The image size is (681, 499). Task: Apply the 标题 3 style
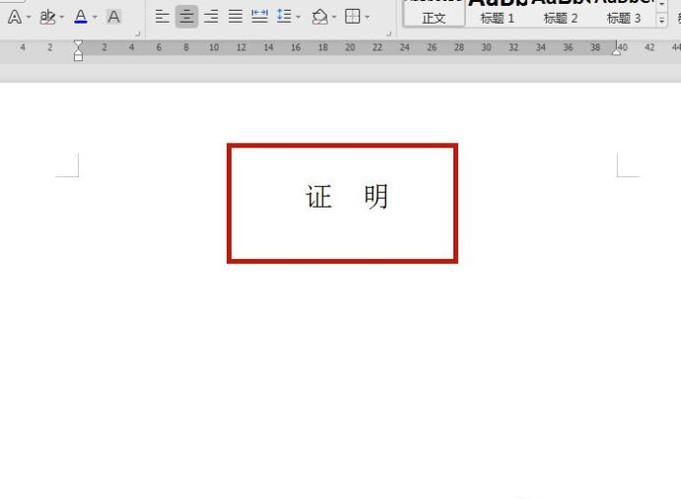624,13
